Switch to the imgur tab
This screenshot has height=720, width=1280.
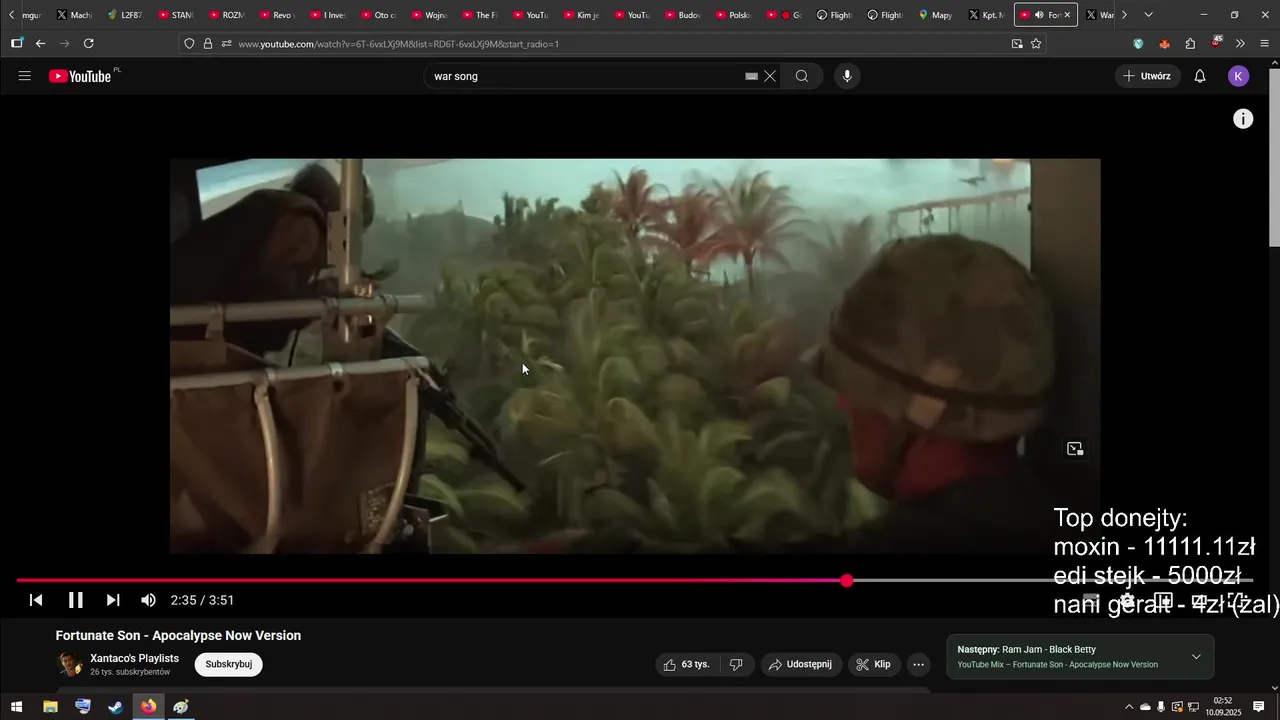click(x=32, y=15)
